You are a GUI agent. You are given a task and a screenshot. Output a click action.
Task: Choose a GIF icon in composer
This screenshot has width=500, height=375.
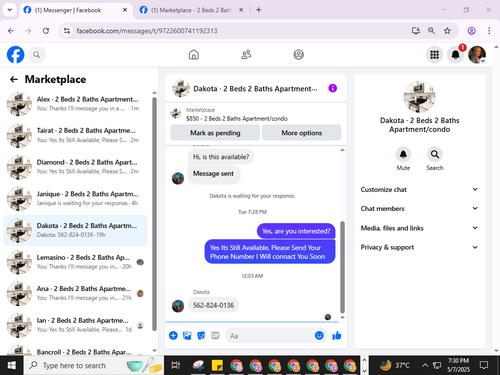[215, 335]
